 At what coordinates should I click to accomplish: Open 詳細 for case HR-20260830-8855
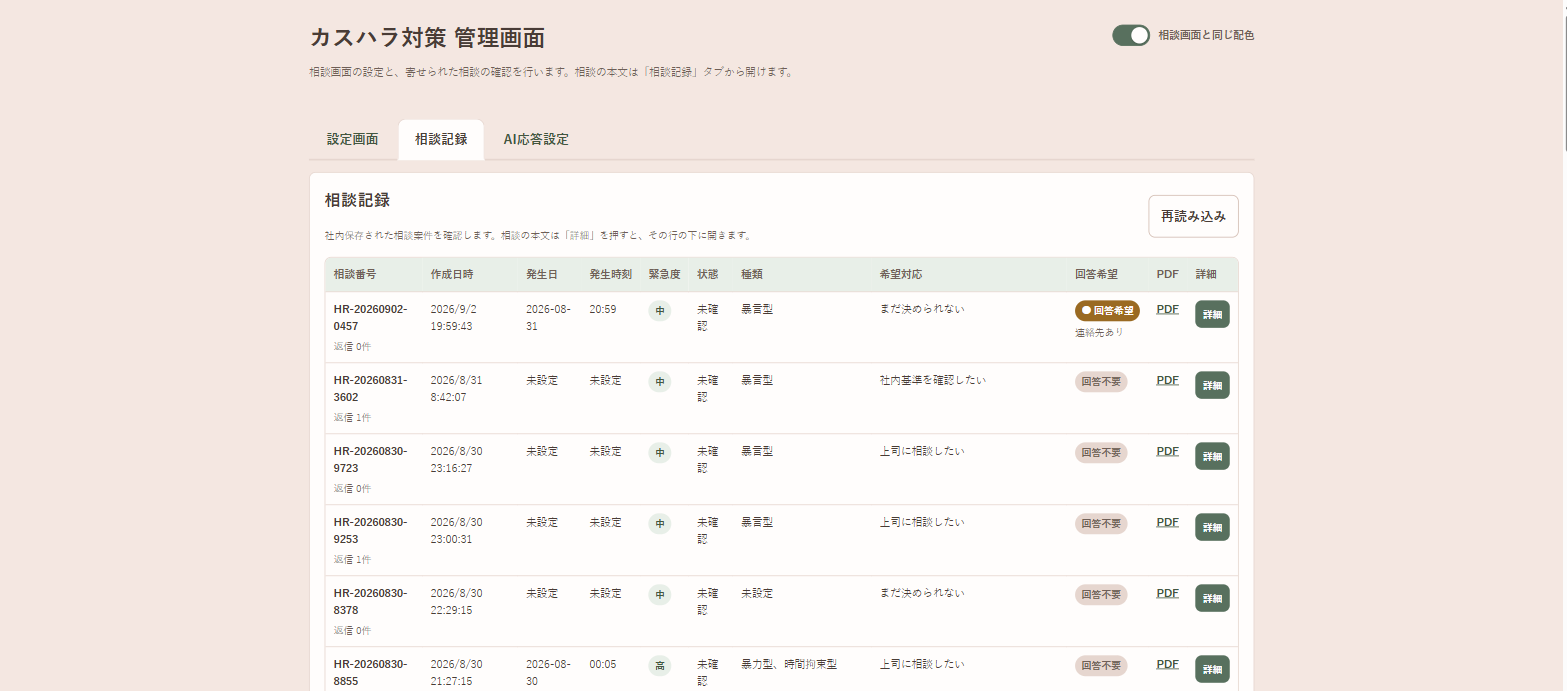(1212, 669)
